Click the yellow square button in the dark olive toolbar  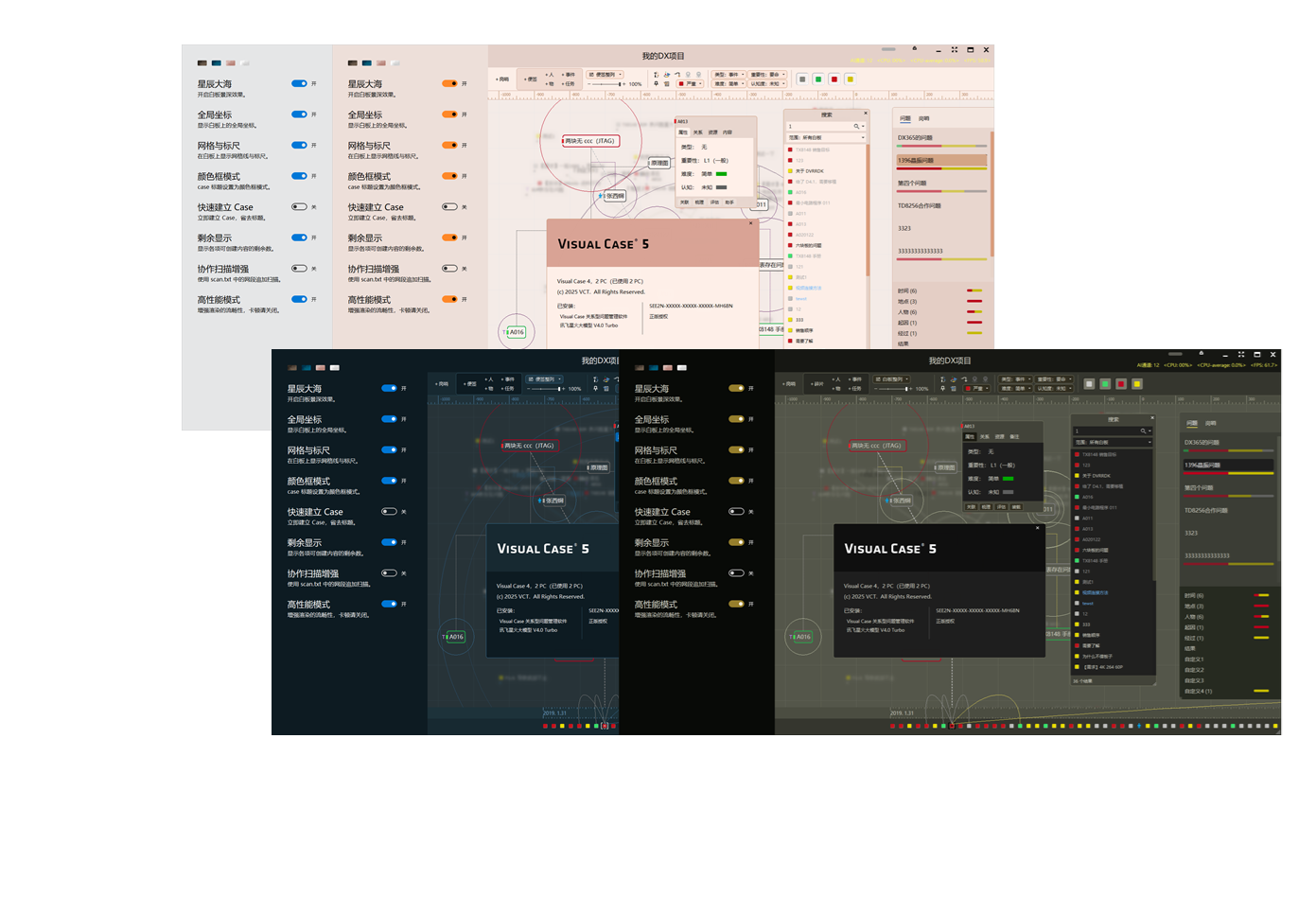pyautogui.click(x=1137, y=384)
